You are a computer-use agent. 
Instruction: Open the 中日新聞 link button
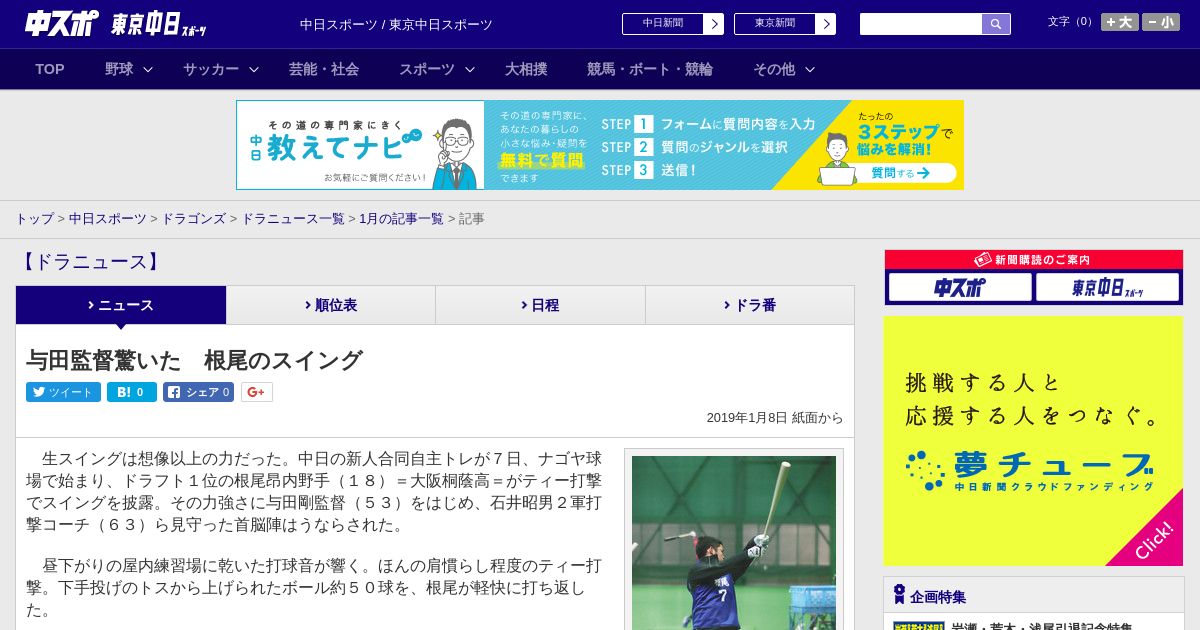pyautogui.click(x=673, y=24)
